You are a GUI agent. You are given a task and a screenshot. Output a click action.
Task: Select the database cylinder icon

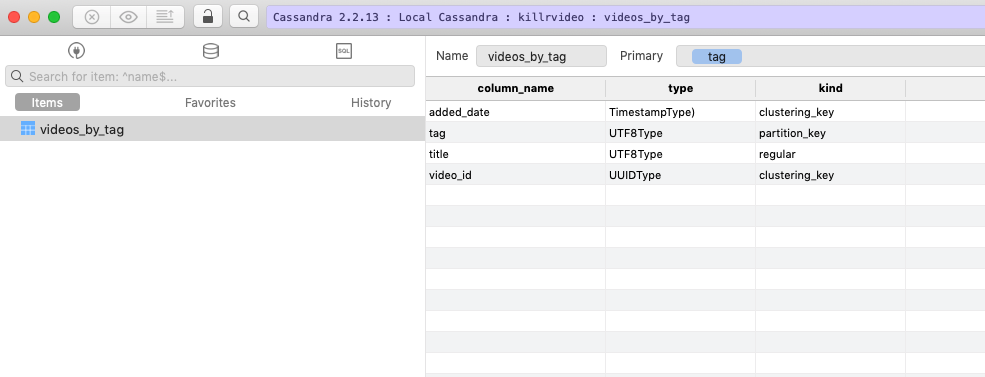click(x=211, y=51)
